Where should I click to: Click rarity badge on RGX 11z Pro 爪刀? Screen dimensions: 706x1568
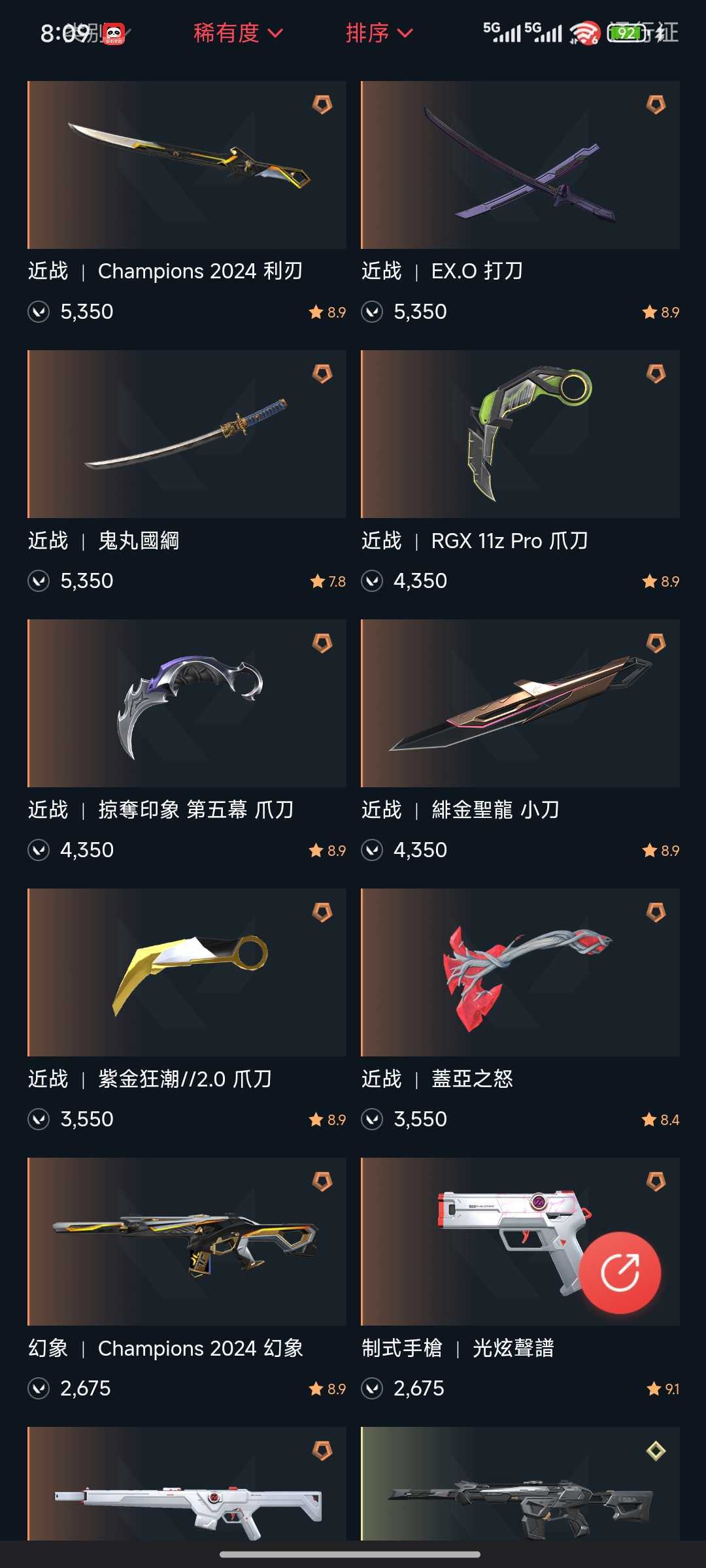pyautogui.click(x=656, y=374)
